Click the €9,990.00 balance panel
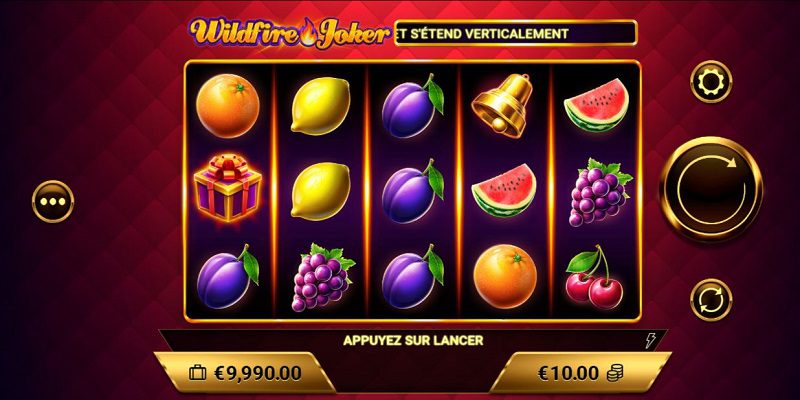This screenshot has height=400, width=800. tap(245, 373)
